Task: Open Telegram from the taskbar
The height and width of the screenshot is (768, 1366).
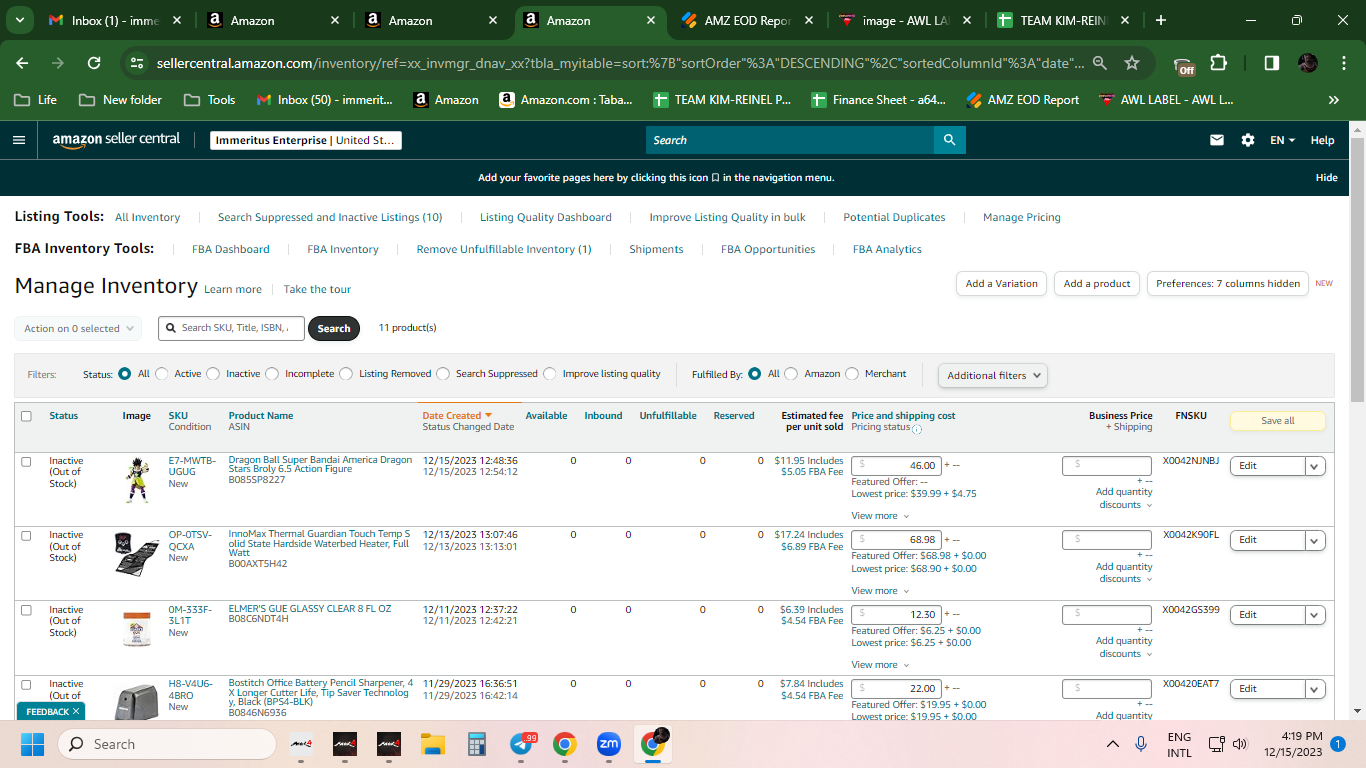Action: (521, 744)
